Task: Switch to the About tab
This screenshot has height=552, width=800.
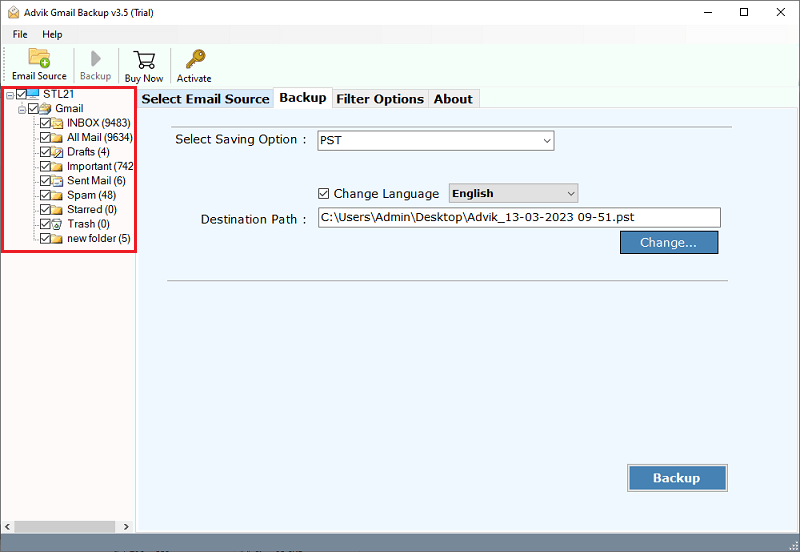Action: coord(453,99)
